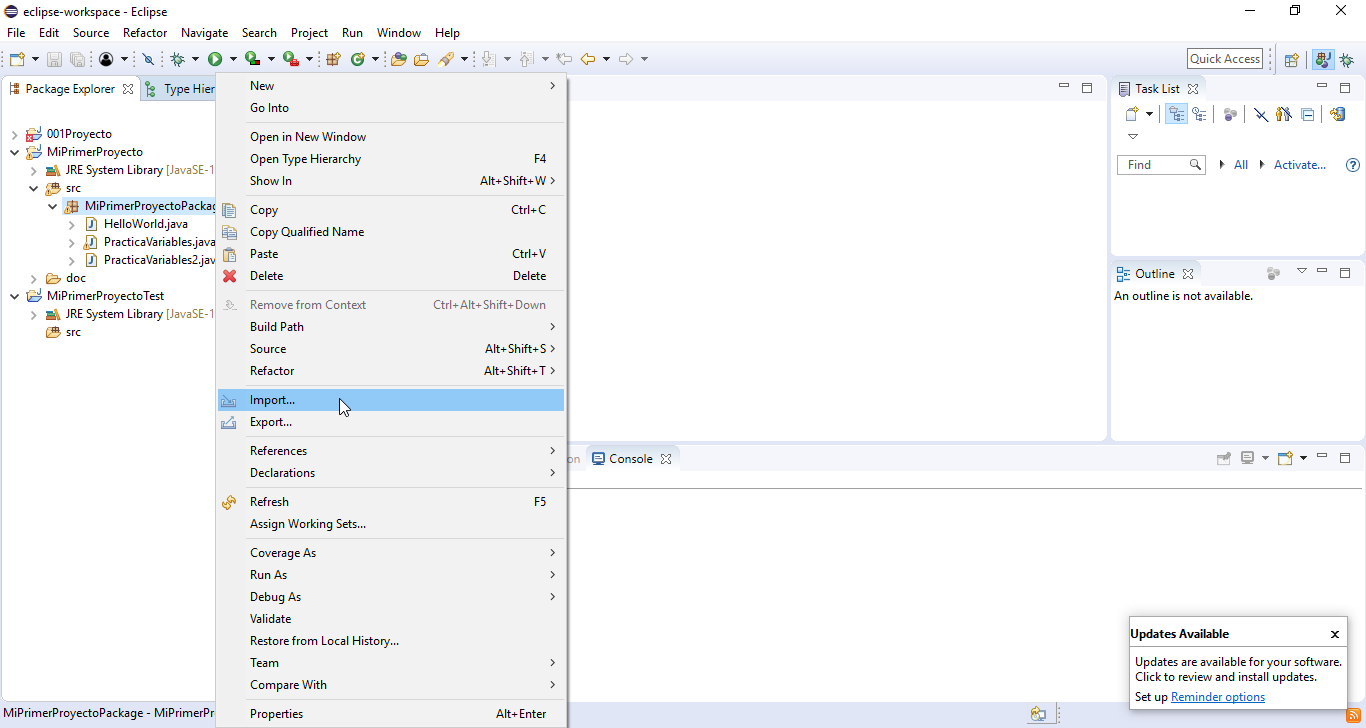
Task: Open Search using the flashlight toolbar icon
Action: click(446, 58)
